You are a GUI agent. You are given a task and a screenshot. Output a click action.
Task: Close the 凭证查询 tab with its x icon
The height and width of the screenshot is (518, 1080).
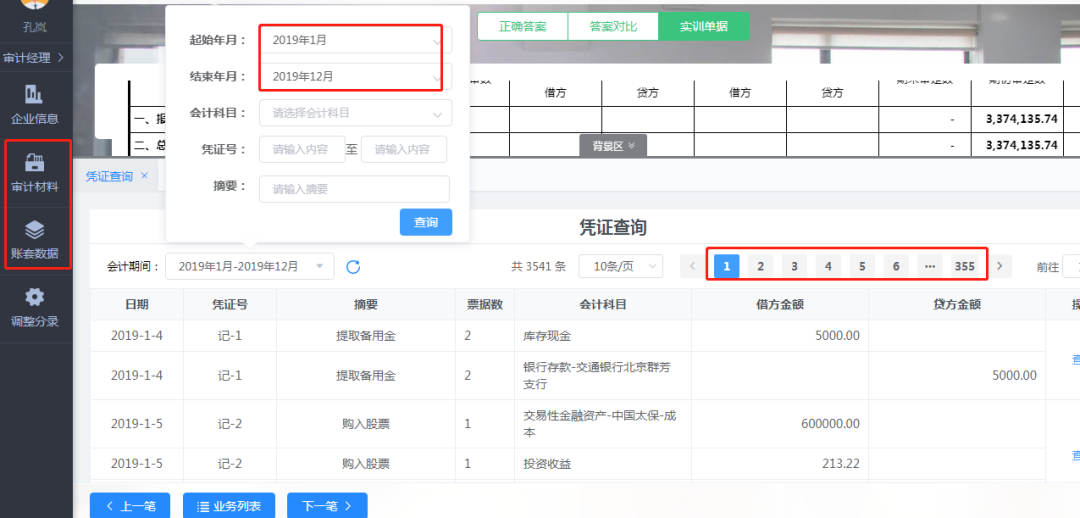click(x=144, y=176)
